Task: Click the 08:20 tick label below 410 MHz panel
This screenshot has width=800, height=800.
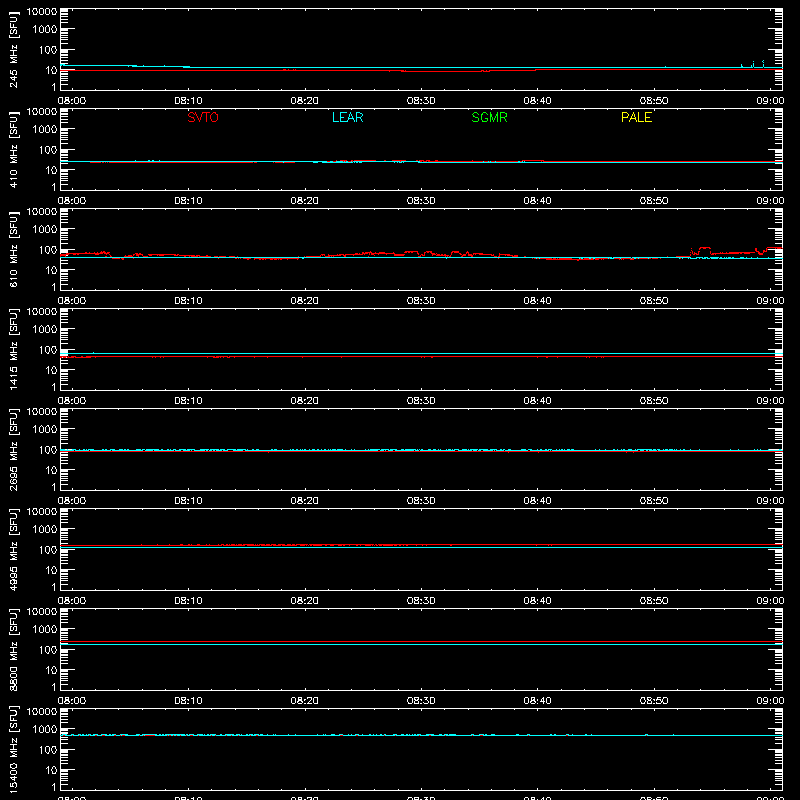Action: (305, 201)
